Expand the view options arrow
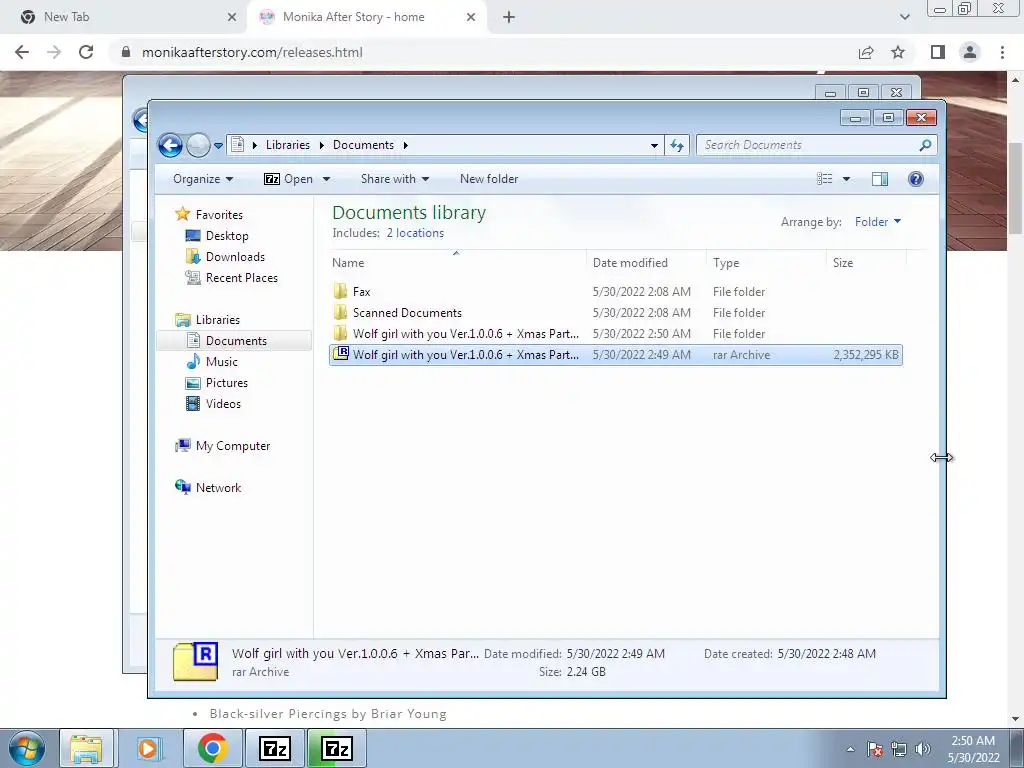The width and height of the screenshot is (1024, 768). 846,179
